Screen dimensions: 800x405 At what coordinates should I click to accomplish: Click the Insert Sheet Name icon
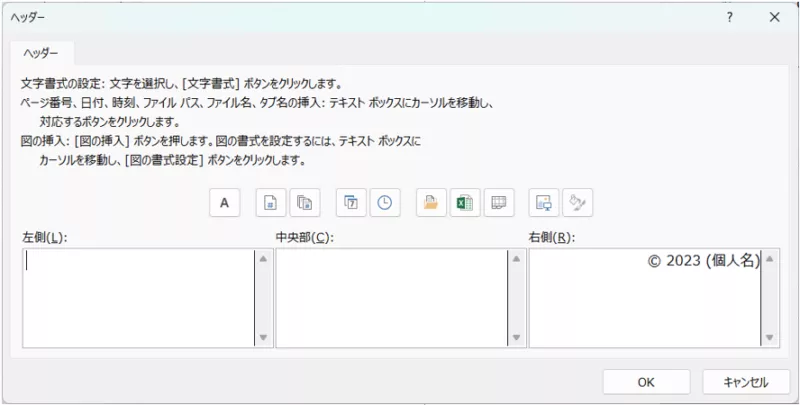click(x=498, y=202)
